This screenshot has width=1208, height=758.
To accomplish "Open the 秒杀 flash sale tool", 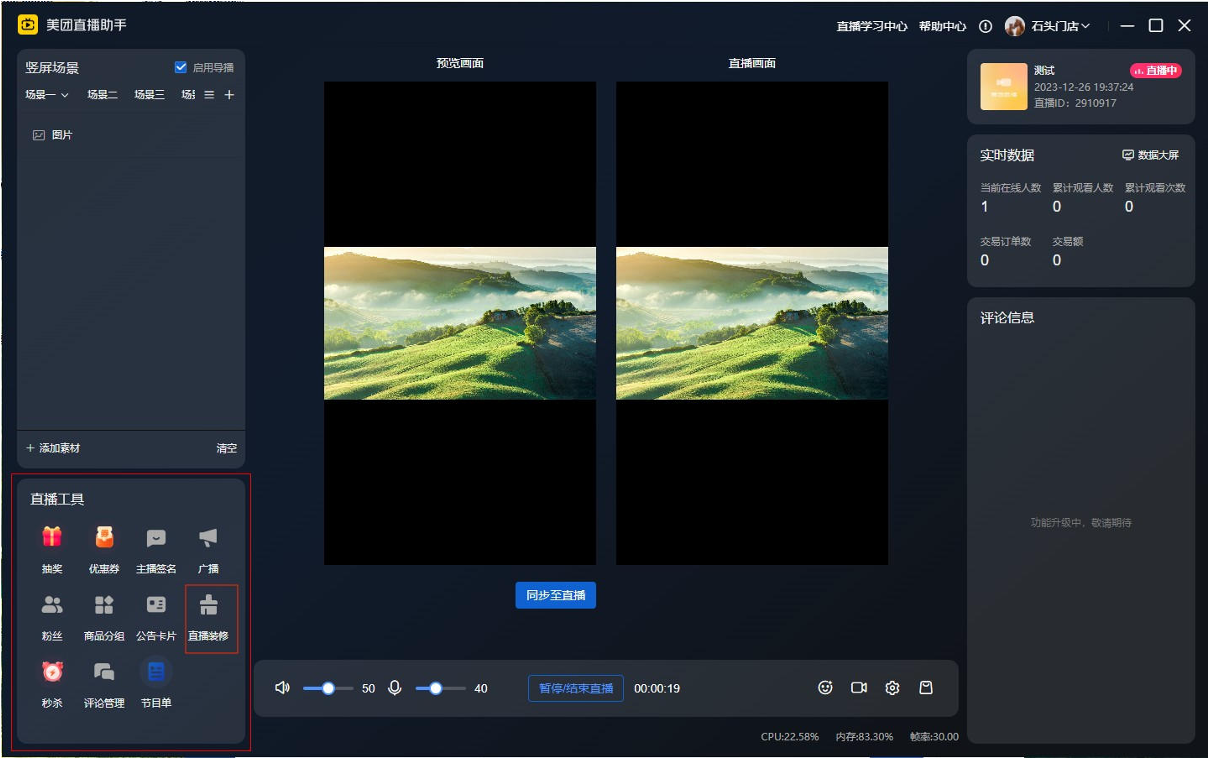I will 52,682.
